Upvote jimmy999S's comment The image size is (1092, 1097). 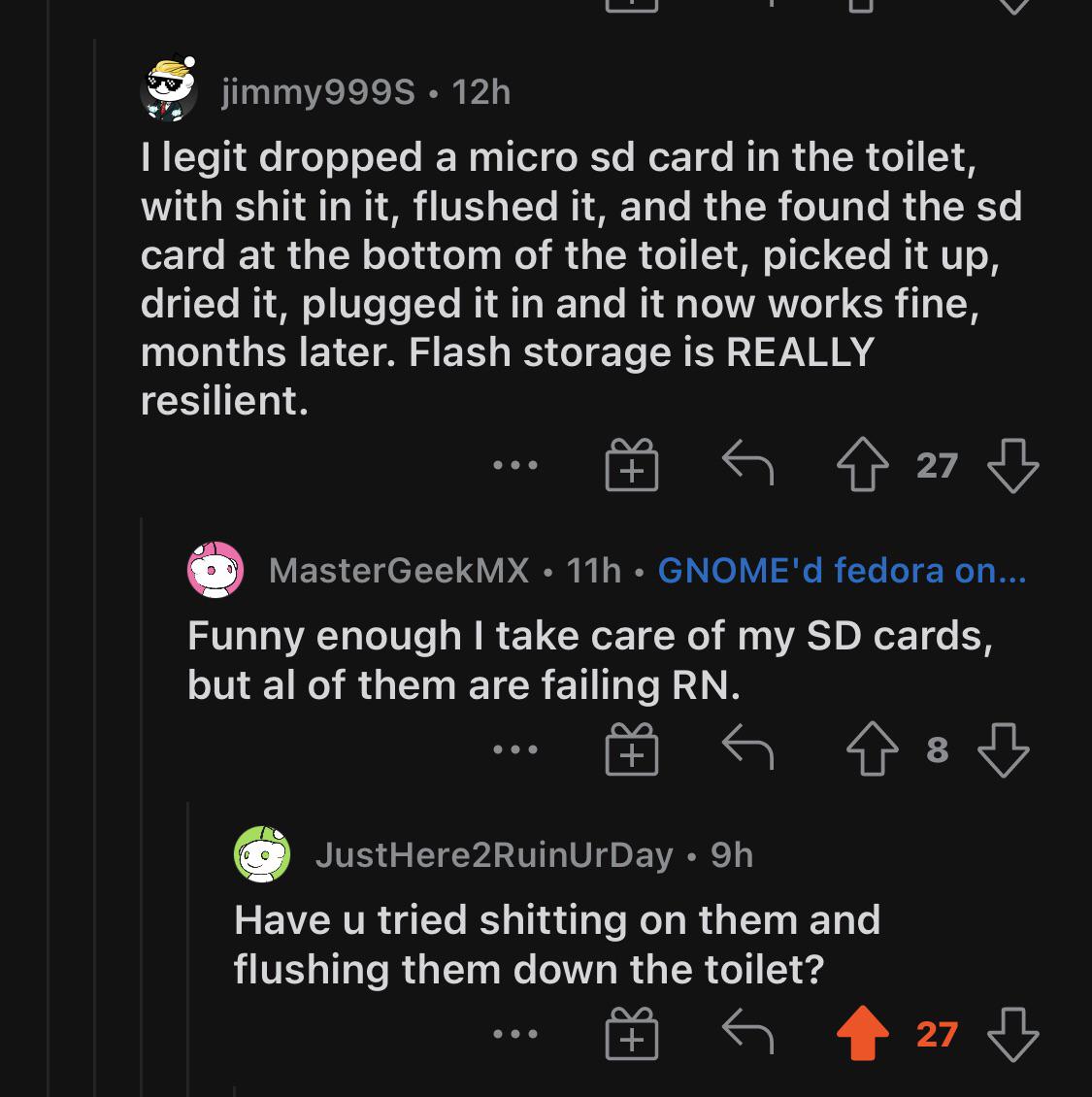(863, 465)
